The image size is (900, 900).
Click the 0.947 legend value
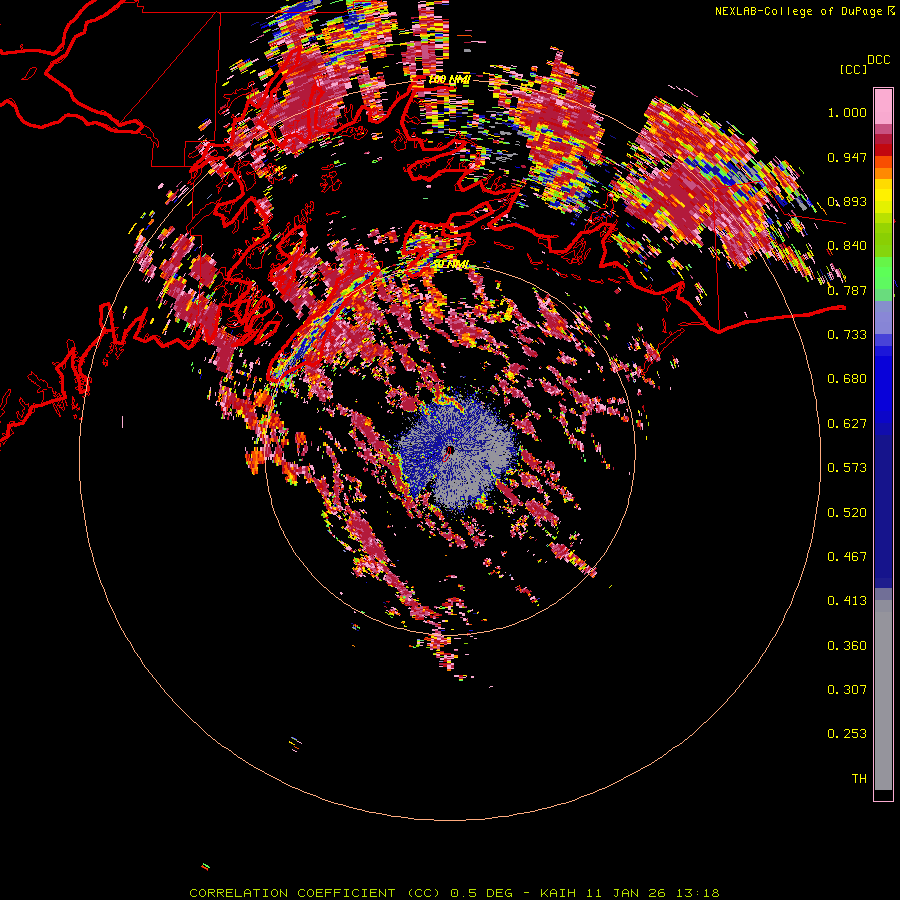847,157
